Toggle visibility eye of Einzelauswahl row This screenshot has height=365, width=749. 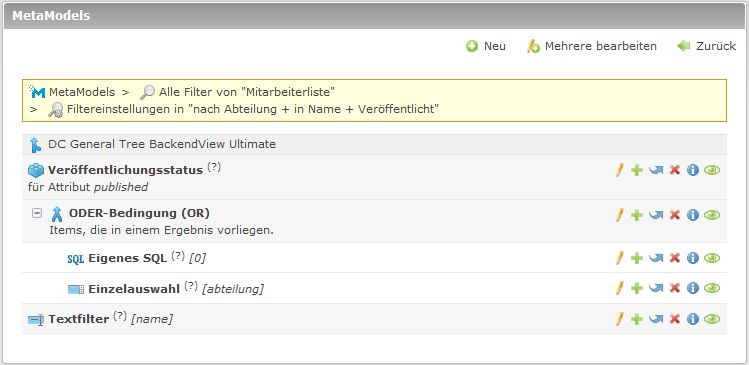coord(712,288)
